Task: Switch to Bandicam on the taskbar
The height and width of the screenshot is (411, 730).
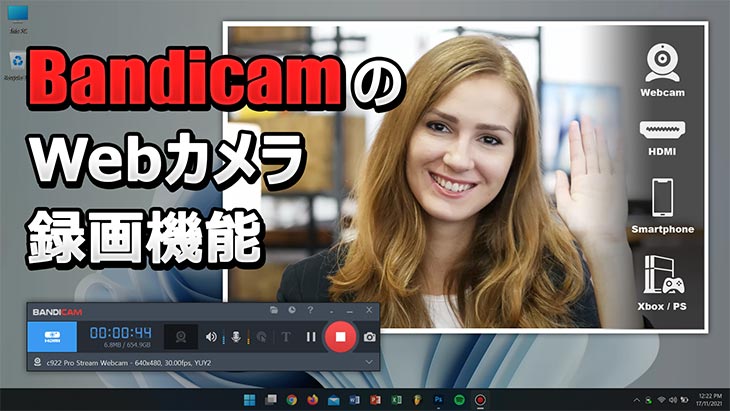Action: [x=480, y=400]
